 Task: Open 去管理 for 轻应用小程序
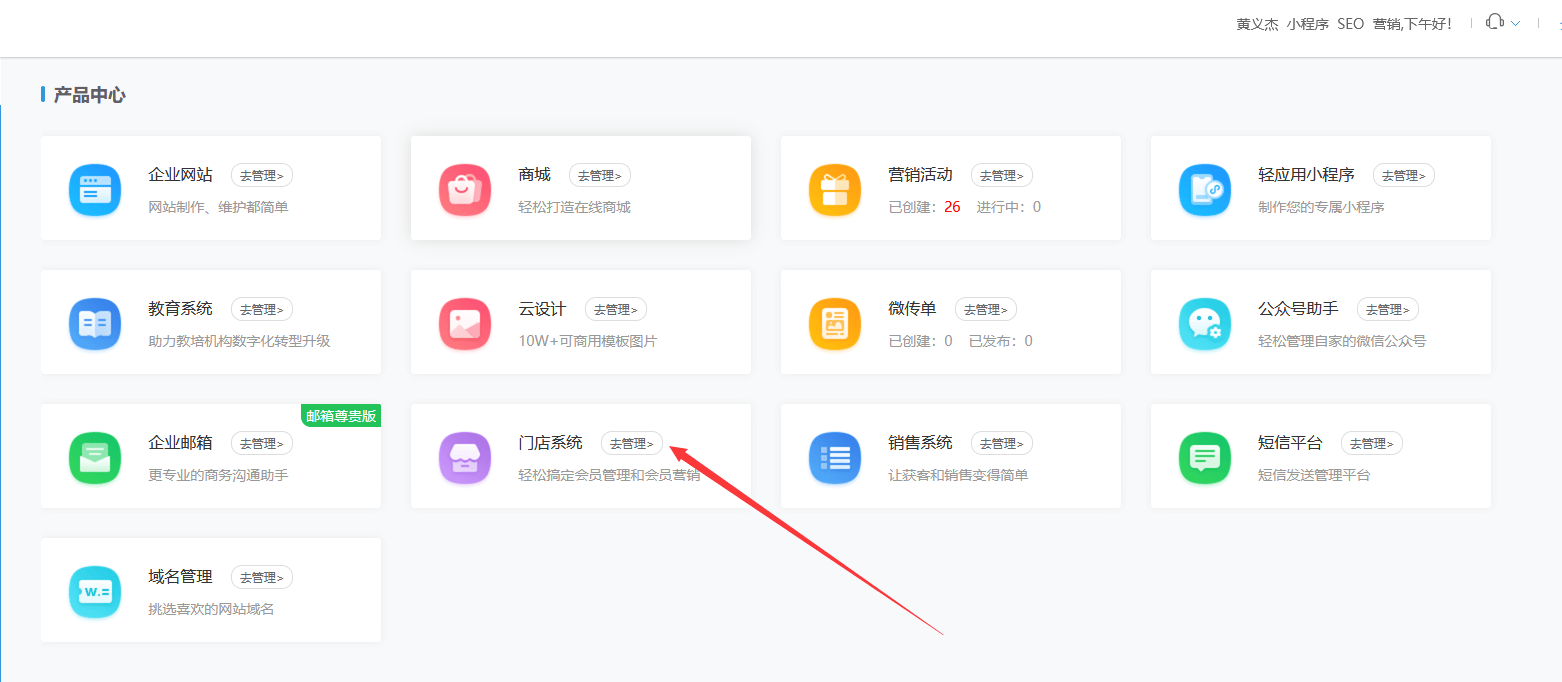1404,175
